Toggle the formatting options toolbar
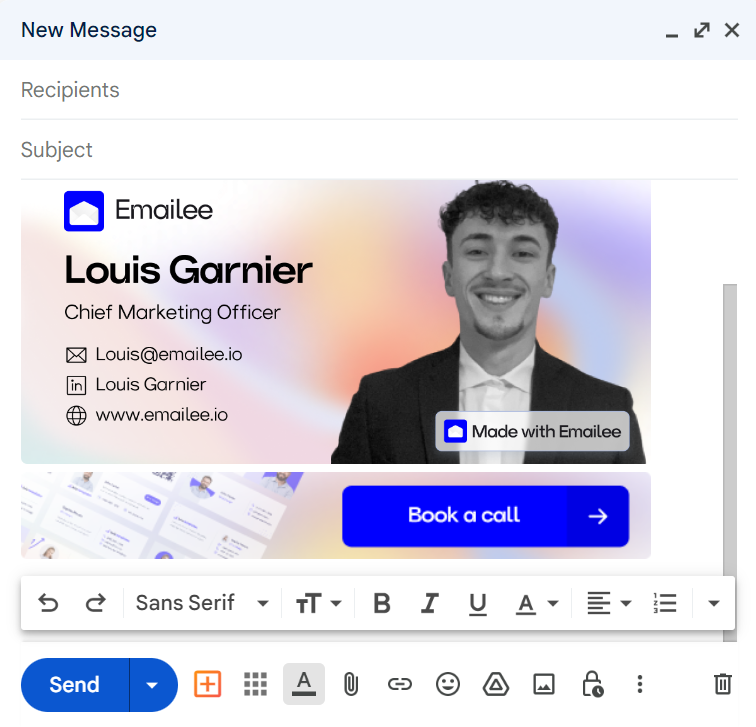Image resolution: width=756 pixels, height=727 pixels. pyautogui.click(x=304, y=684)
